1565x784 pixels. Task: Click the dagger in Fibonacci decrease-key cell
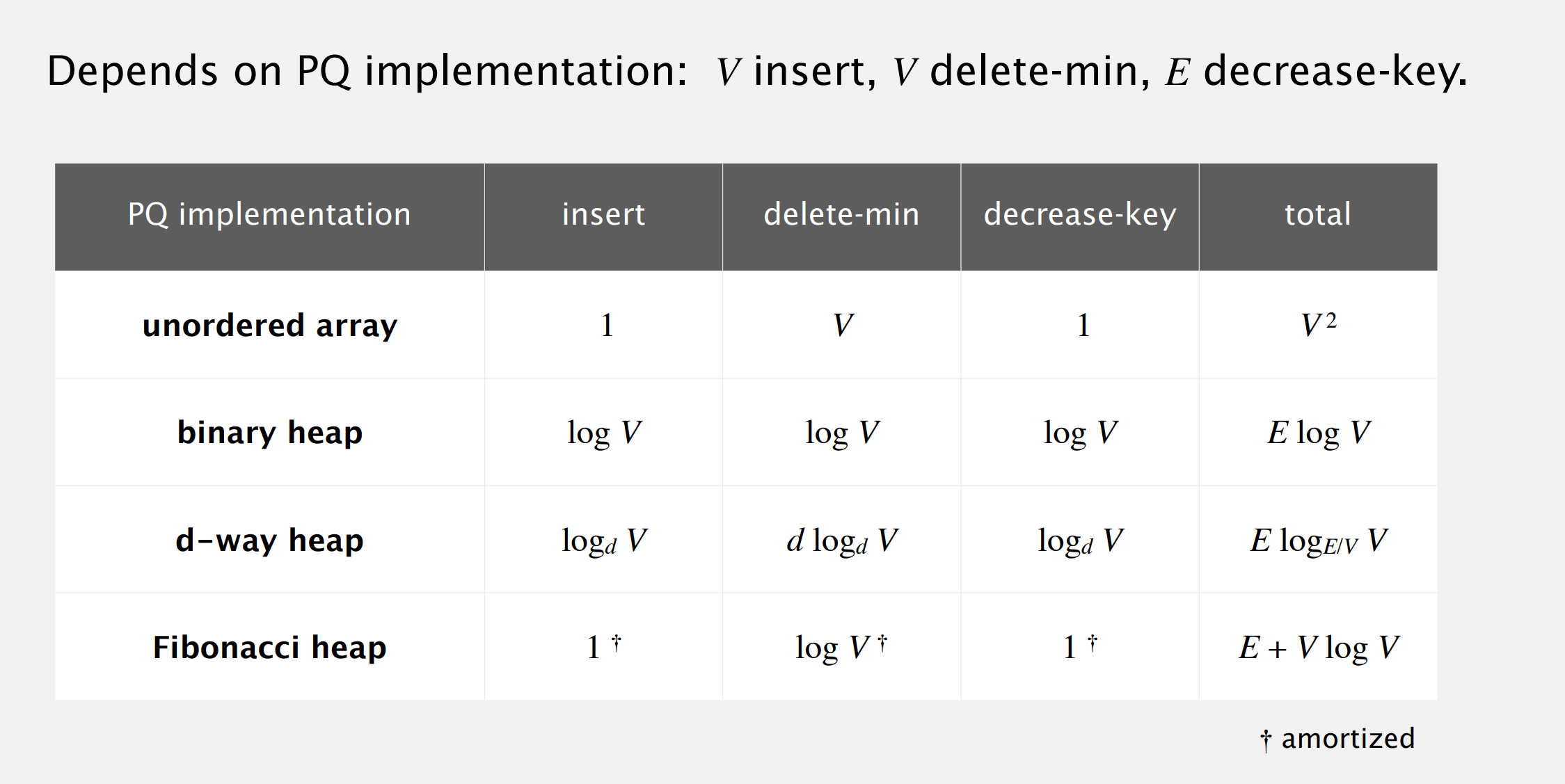click(x=1093, y=643)
